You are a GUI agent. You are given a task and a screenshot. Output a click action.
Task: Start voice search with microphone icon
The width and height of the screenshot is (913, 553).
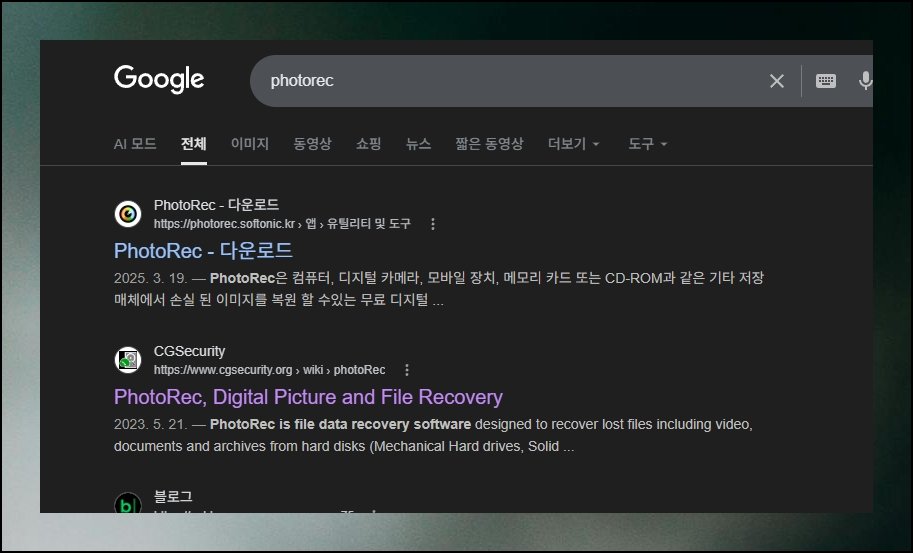click(x=866, y=81)
